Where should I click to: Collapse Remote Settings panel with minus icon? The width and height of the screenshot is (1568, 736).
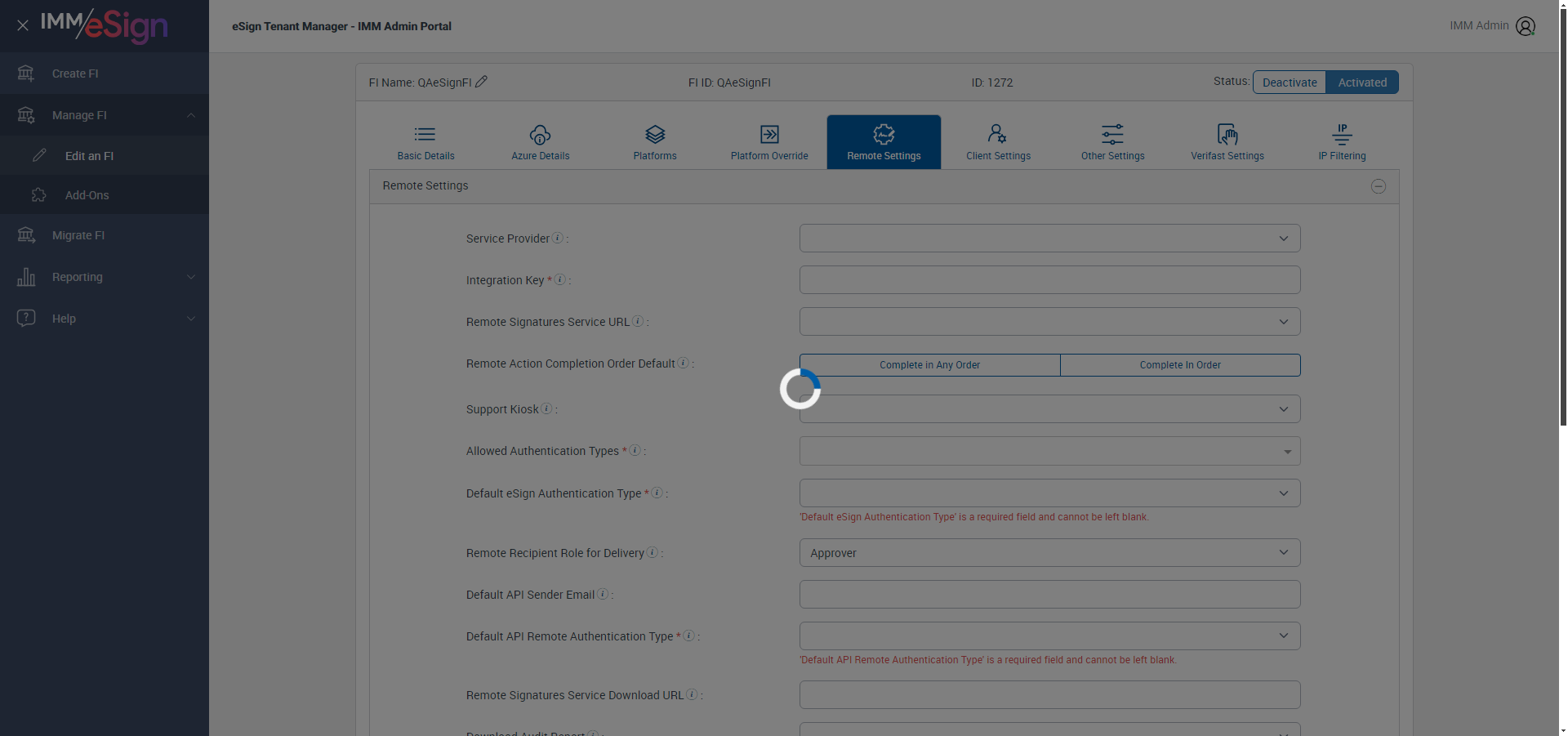pyautogui.click(x=1379, y=186)
